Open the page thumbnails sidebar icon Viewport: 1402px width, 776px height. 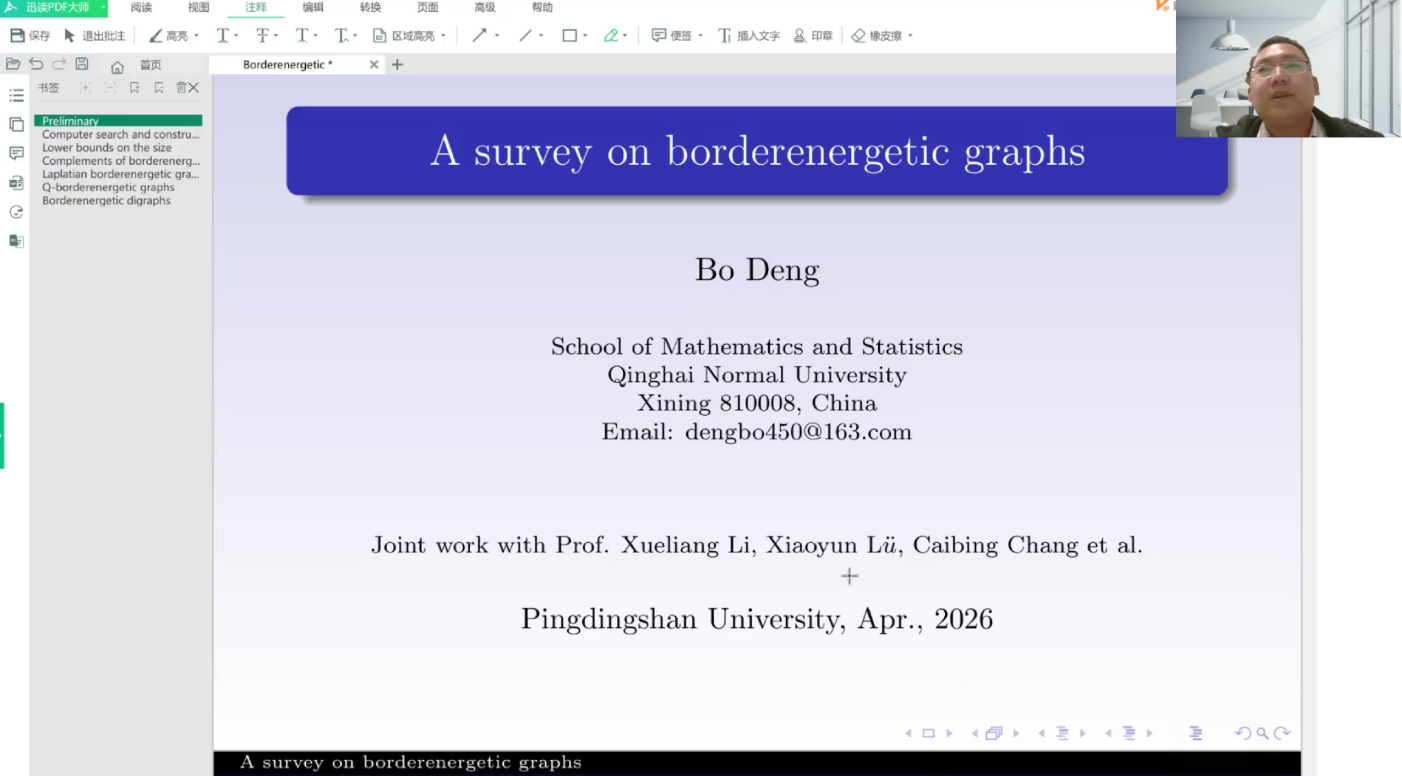point(16,125)
